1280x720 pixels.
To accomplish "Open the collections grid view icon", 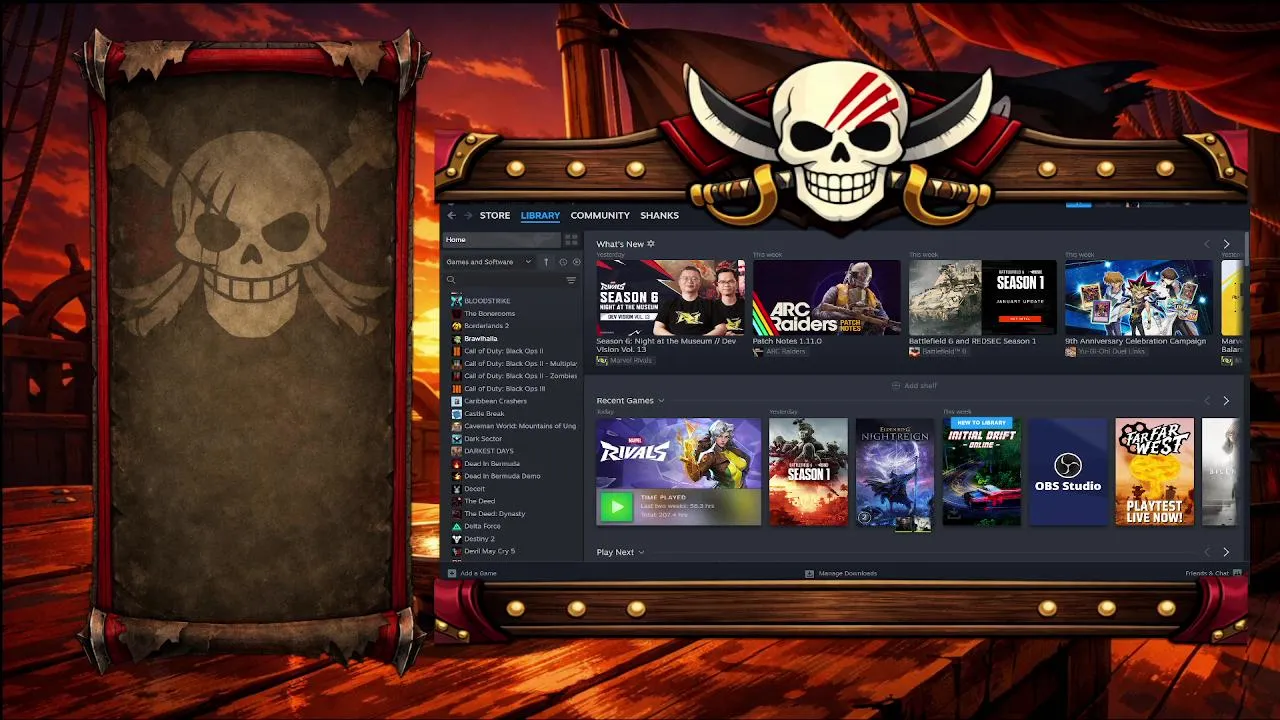I will point(571,240).
